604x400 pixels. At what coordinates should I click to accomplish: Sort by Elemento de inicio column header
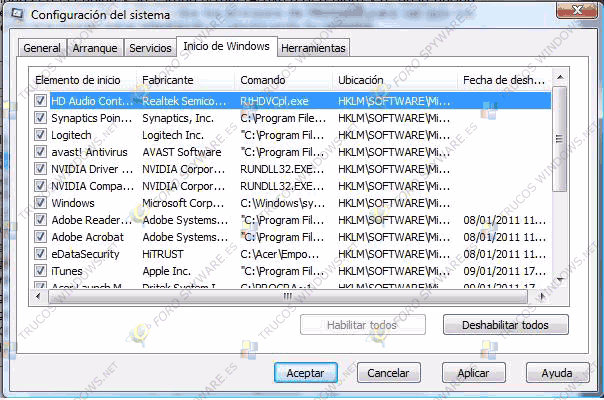[x=82, y=80]
